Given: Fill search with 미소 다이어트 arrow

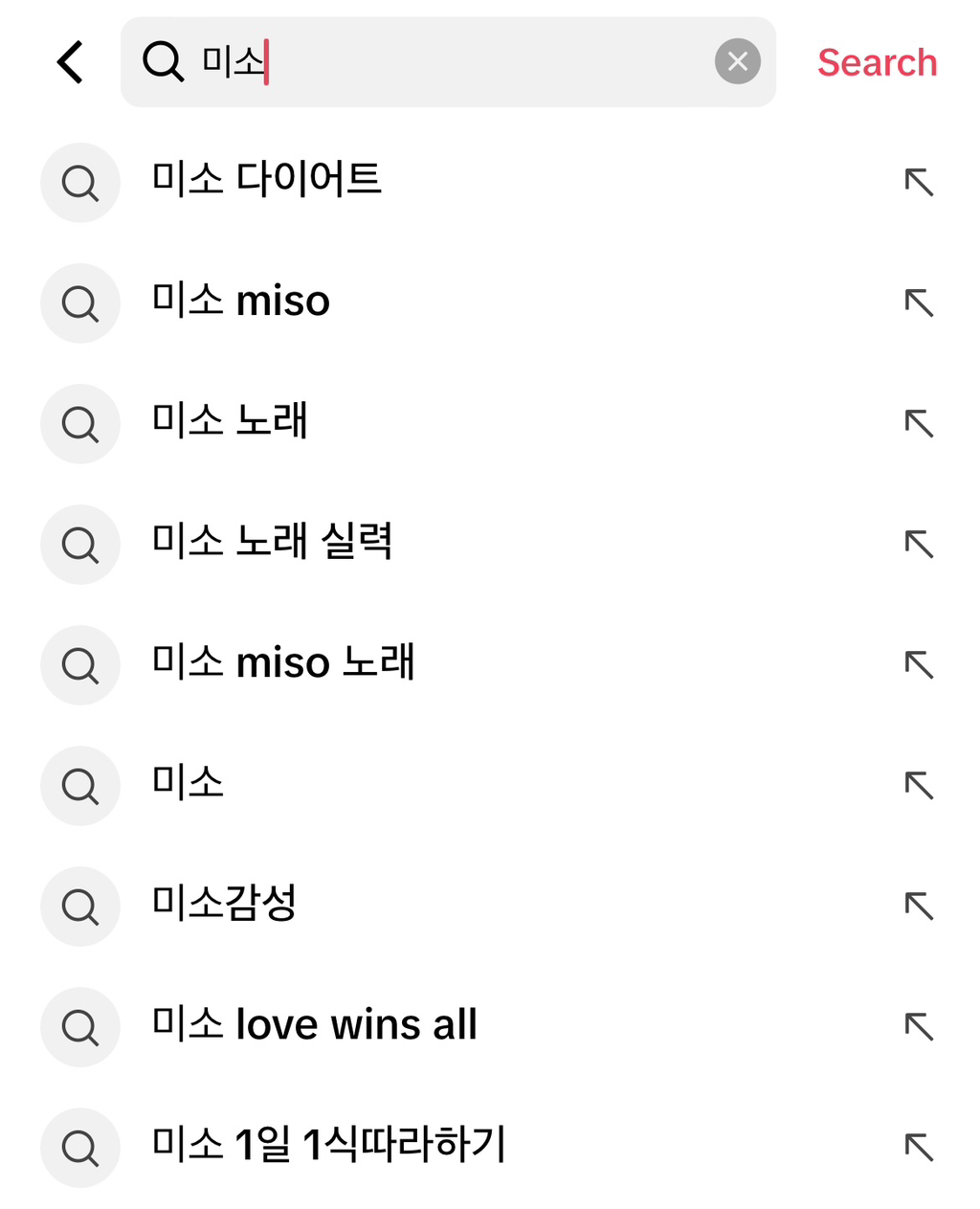Looking at the screenshot, I should click(919, 182).
